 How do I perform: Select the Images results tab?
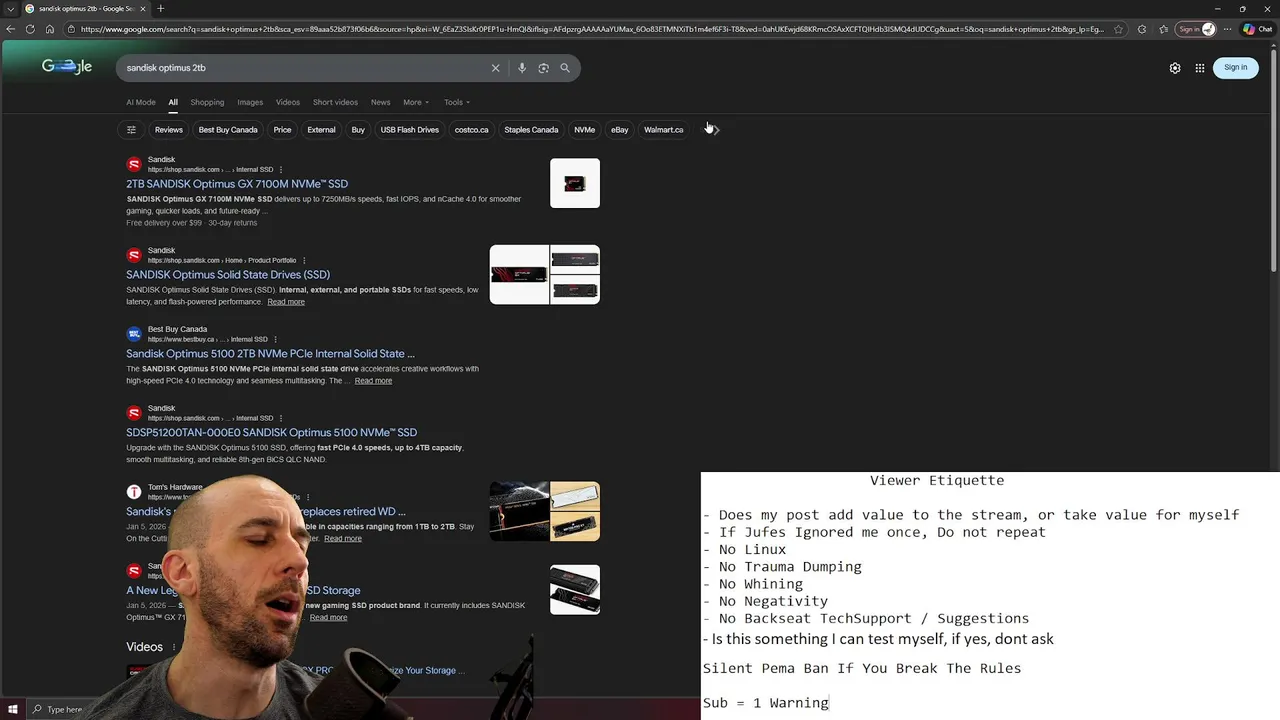[250, 102]
